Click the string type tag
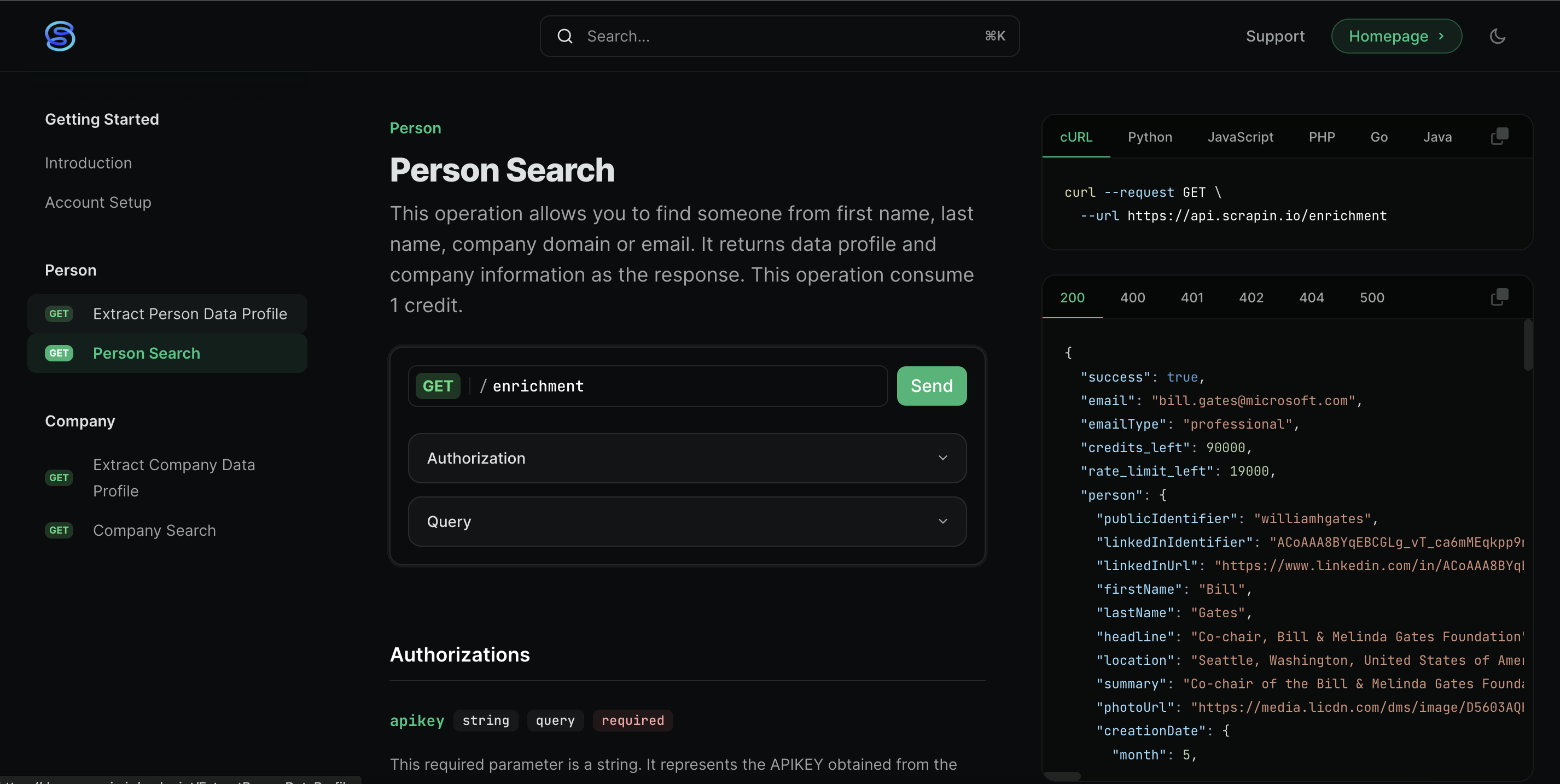Screen dimensions: 1560x784 pyautogui.click(x=486, y=721)
